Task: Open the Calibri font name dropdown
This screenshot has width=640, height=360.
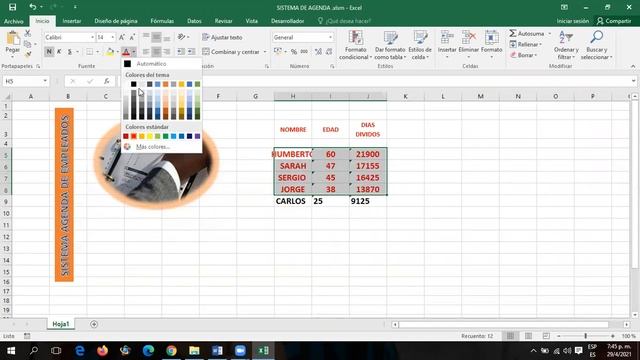Action: point(92,37)
